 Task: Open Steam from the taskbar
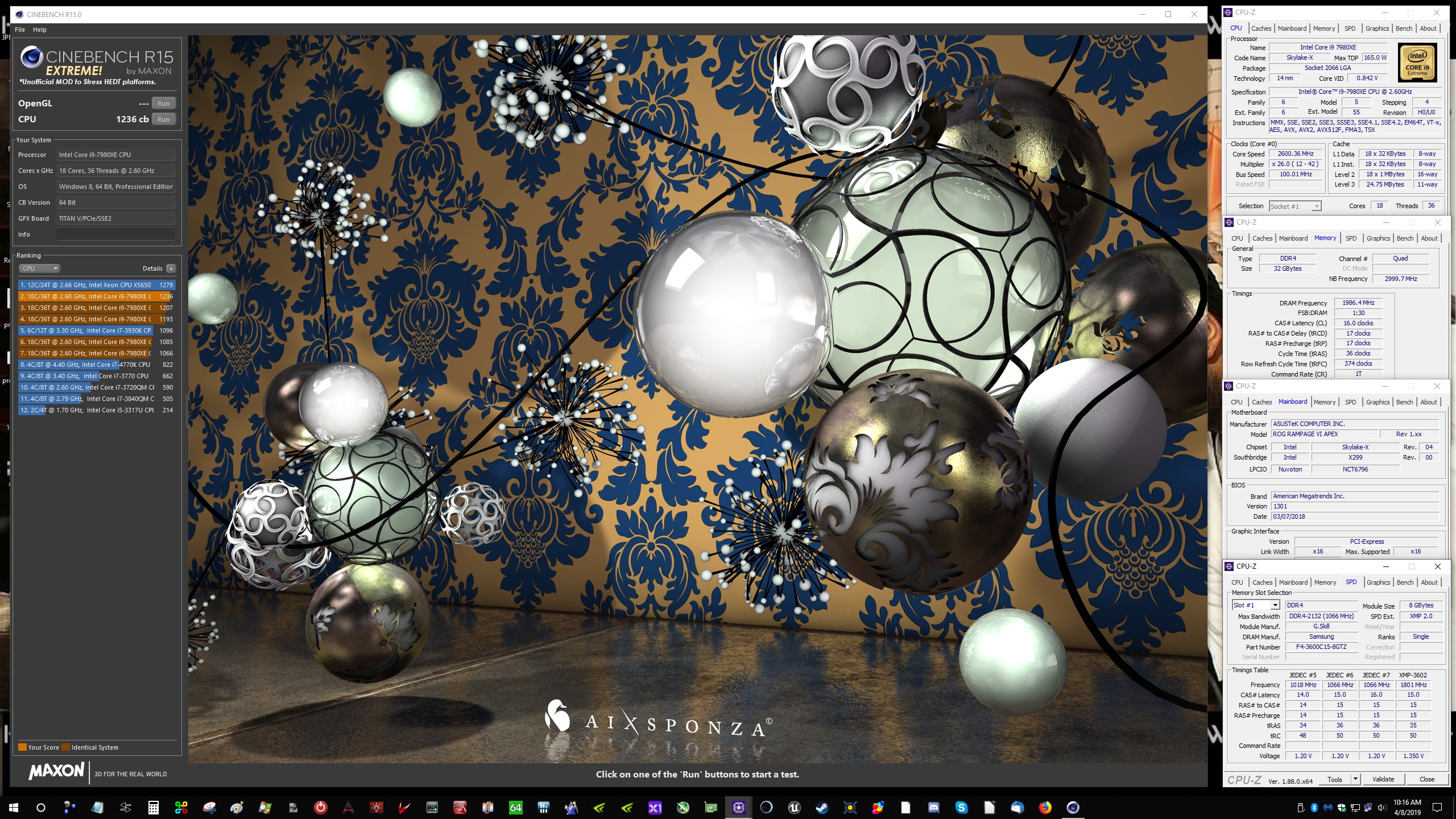tap(822, 807)
